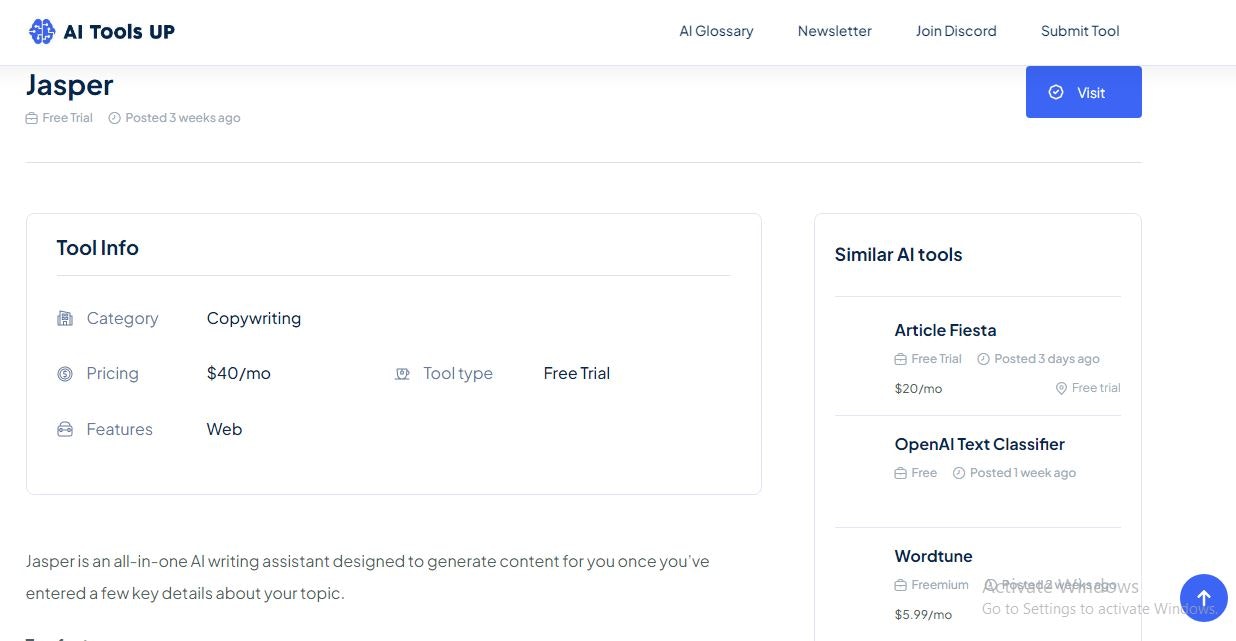Click the Features car icon
This screenshot has height=641, width=1236.
65,430
